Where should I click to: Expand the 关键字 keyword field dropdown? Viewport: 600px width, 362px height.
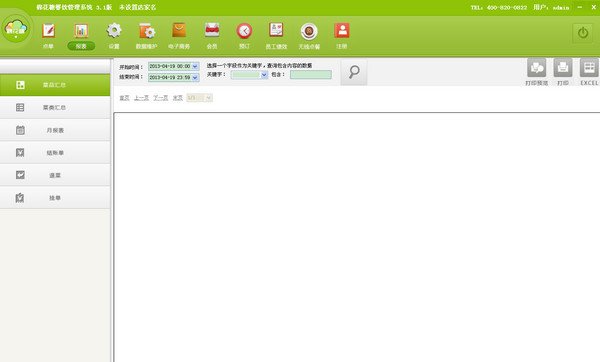[264, 75]
